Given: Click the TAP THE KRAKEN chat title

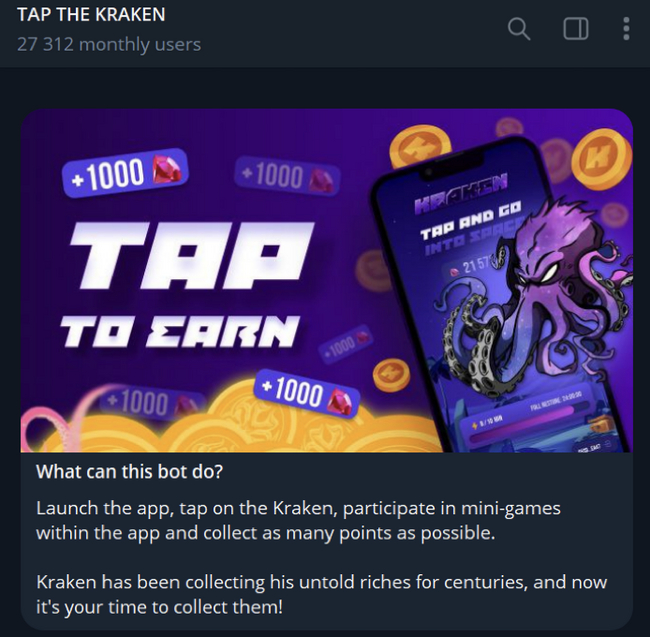Looking at the screenshot, I should click(91, 15).
